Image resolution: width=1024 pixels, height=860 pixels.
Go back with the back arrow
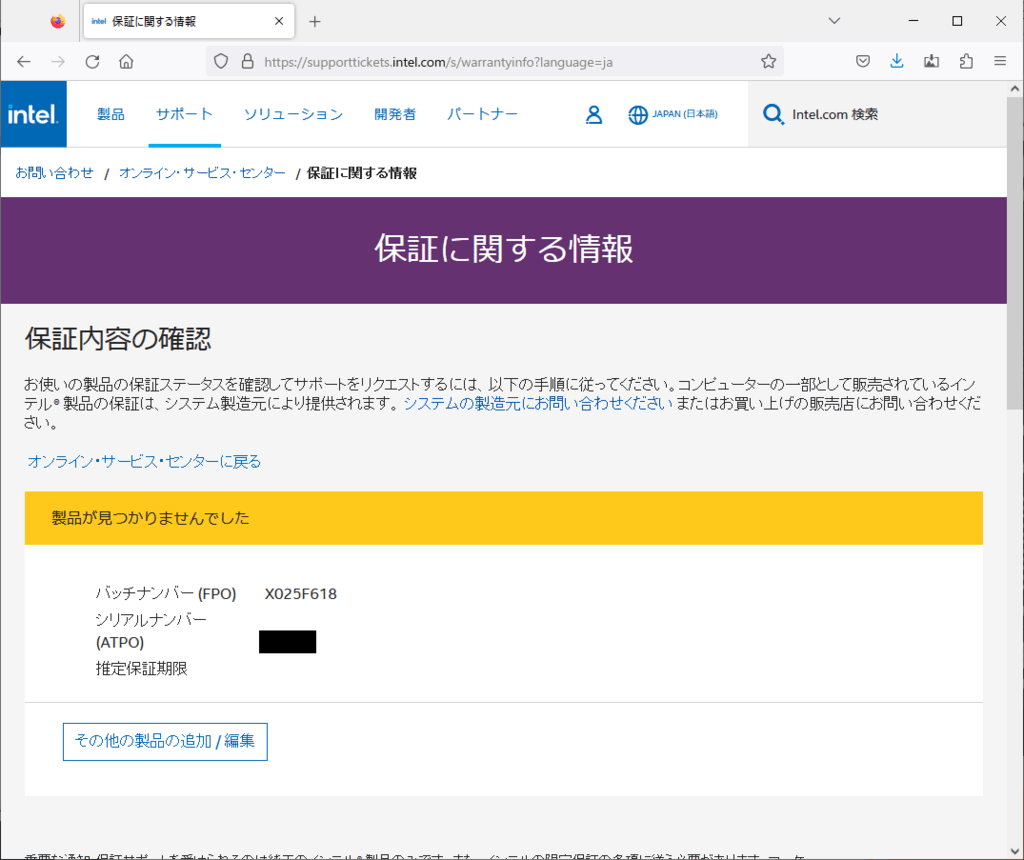pyautogui.click(x=24, y=62)
